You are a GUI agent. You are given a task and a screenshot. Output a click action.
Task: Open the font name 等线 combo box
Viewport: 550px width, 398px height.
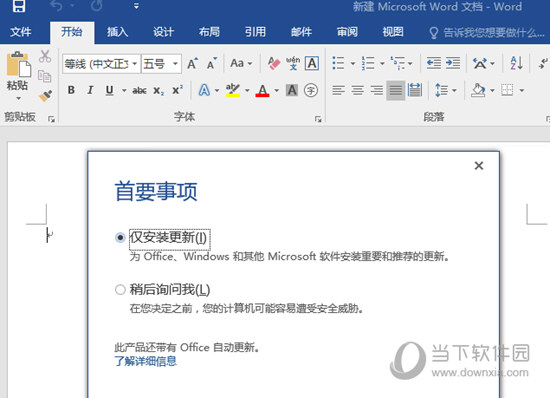click(x=101, y=64)
